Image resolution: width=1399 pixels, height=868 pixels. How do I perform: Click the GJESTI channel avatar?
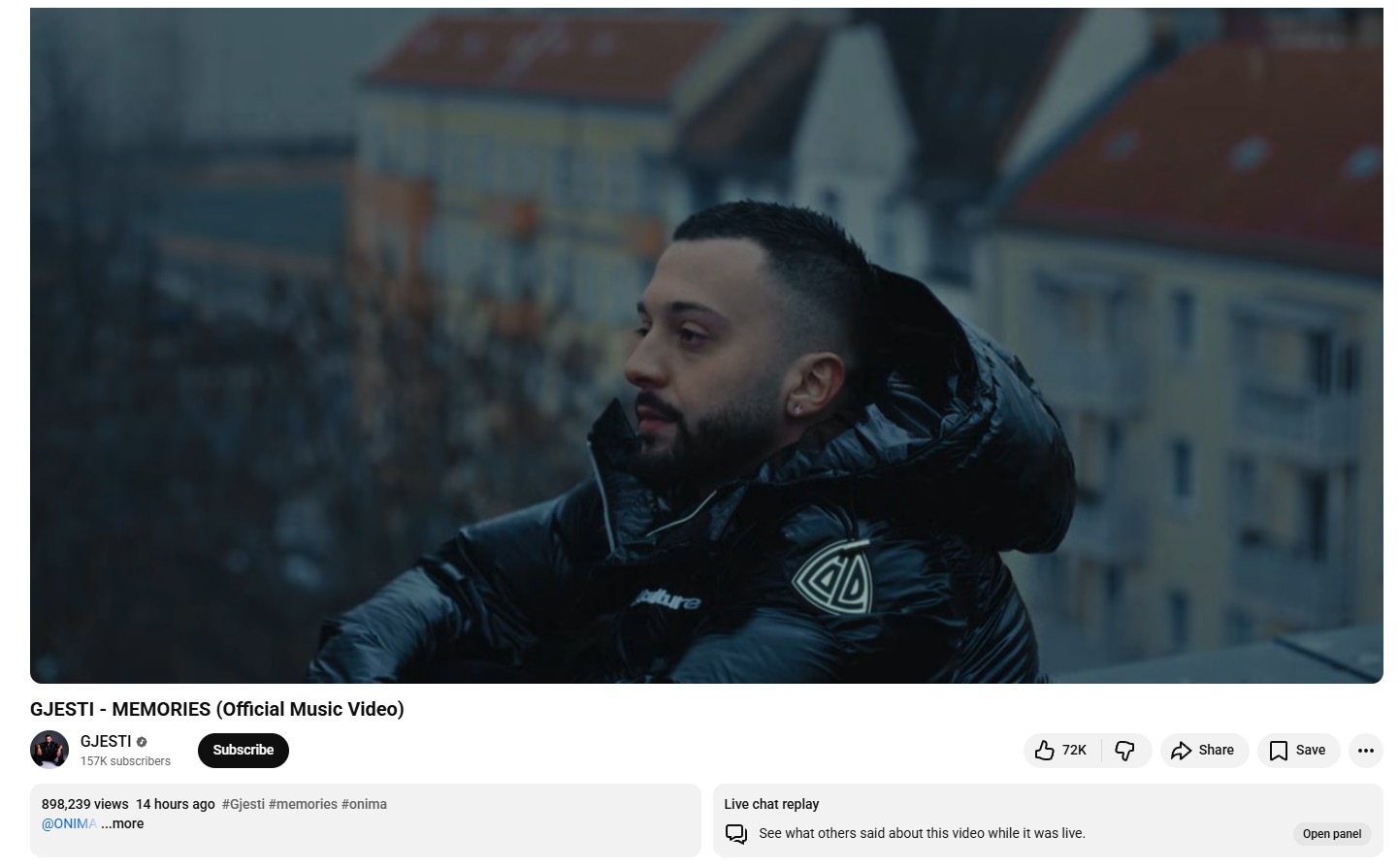point(49,750)
